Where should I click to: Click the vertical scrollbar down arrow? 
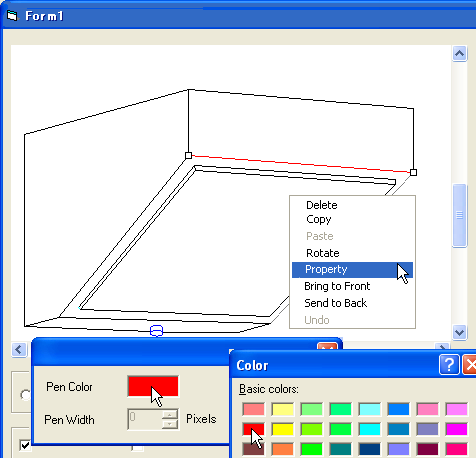(459, 332)
